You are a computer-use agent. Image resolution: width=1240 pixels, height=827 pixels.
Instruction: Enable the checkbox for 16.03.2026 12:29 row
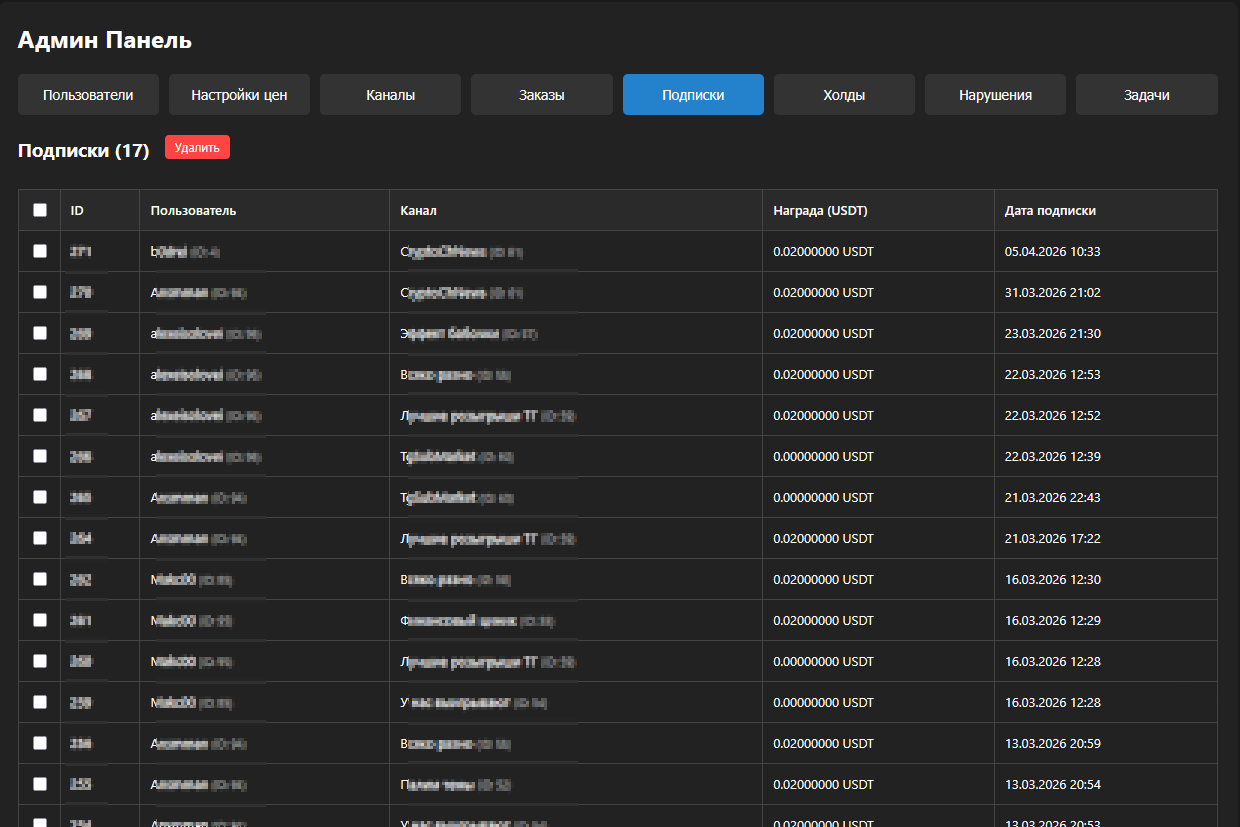pyautogui.click(x=40, y=620)
